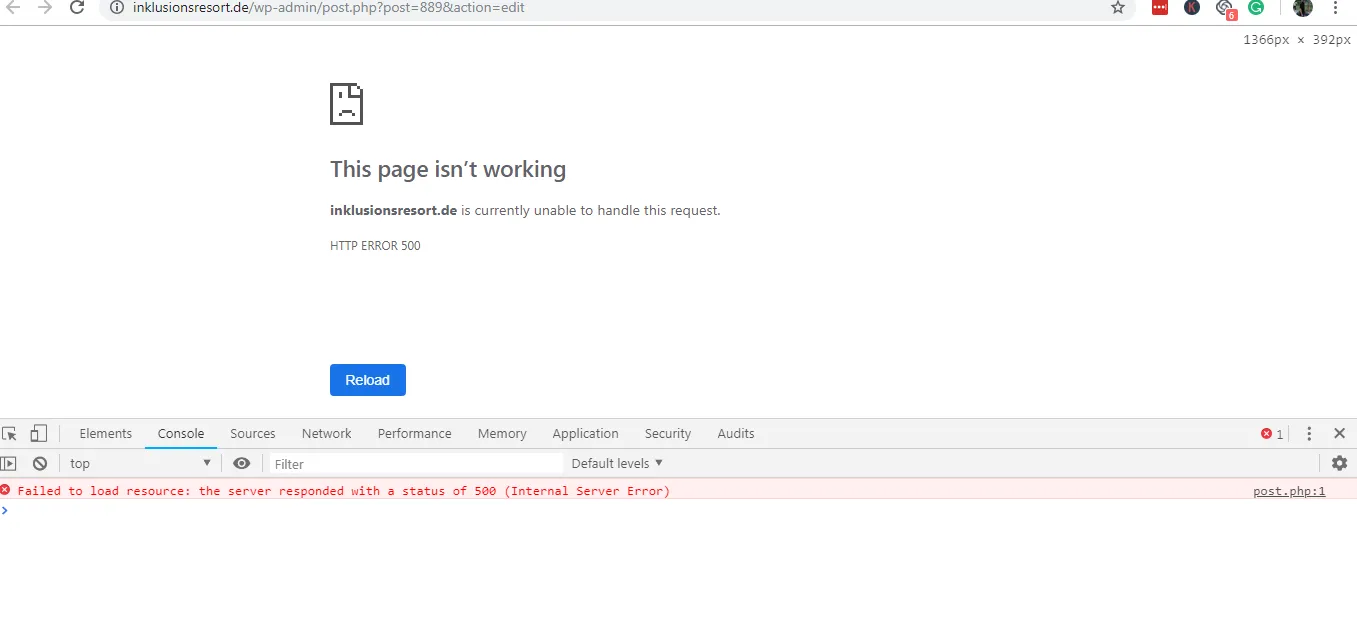Screen dimensions: 1357x623
Task: Select the Console tab
Action: pos(181,433)
